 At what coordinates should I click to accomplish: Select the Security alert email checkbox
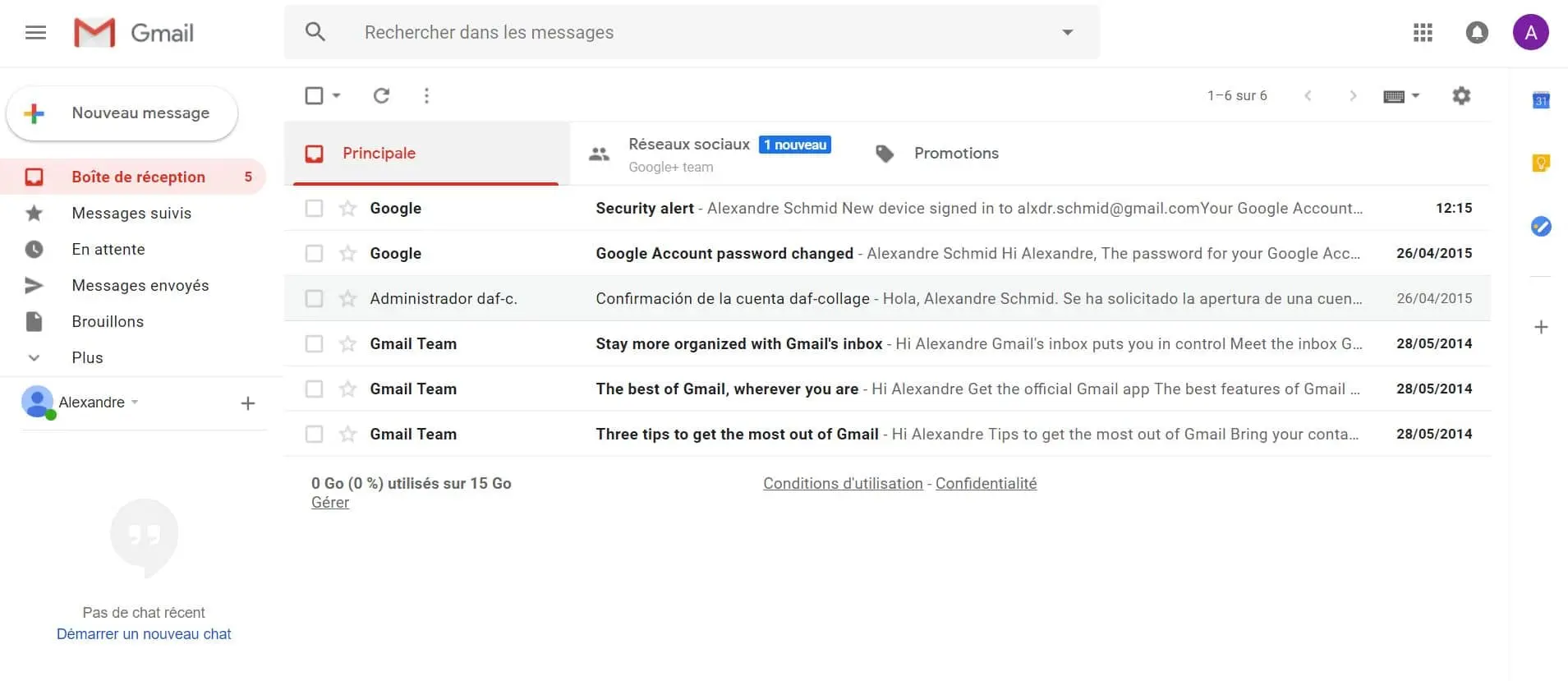314,208
